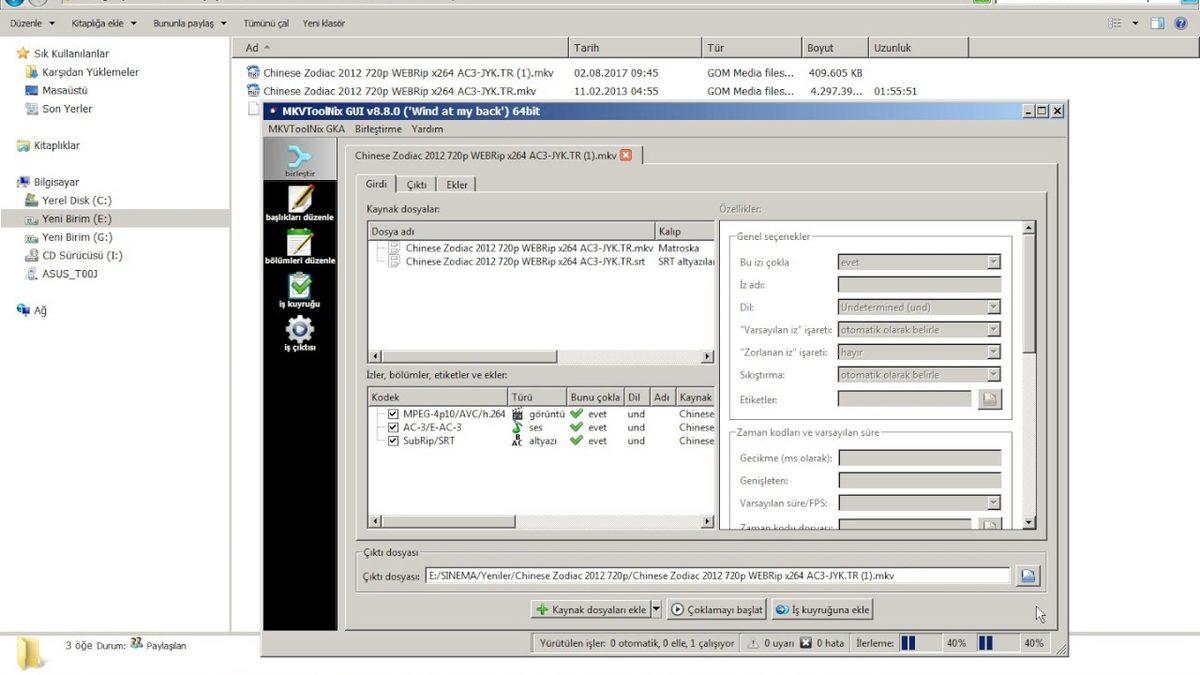
Task: Switch to the Çıktı tab
Action: [416, 184]
